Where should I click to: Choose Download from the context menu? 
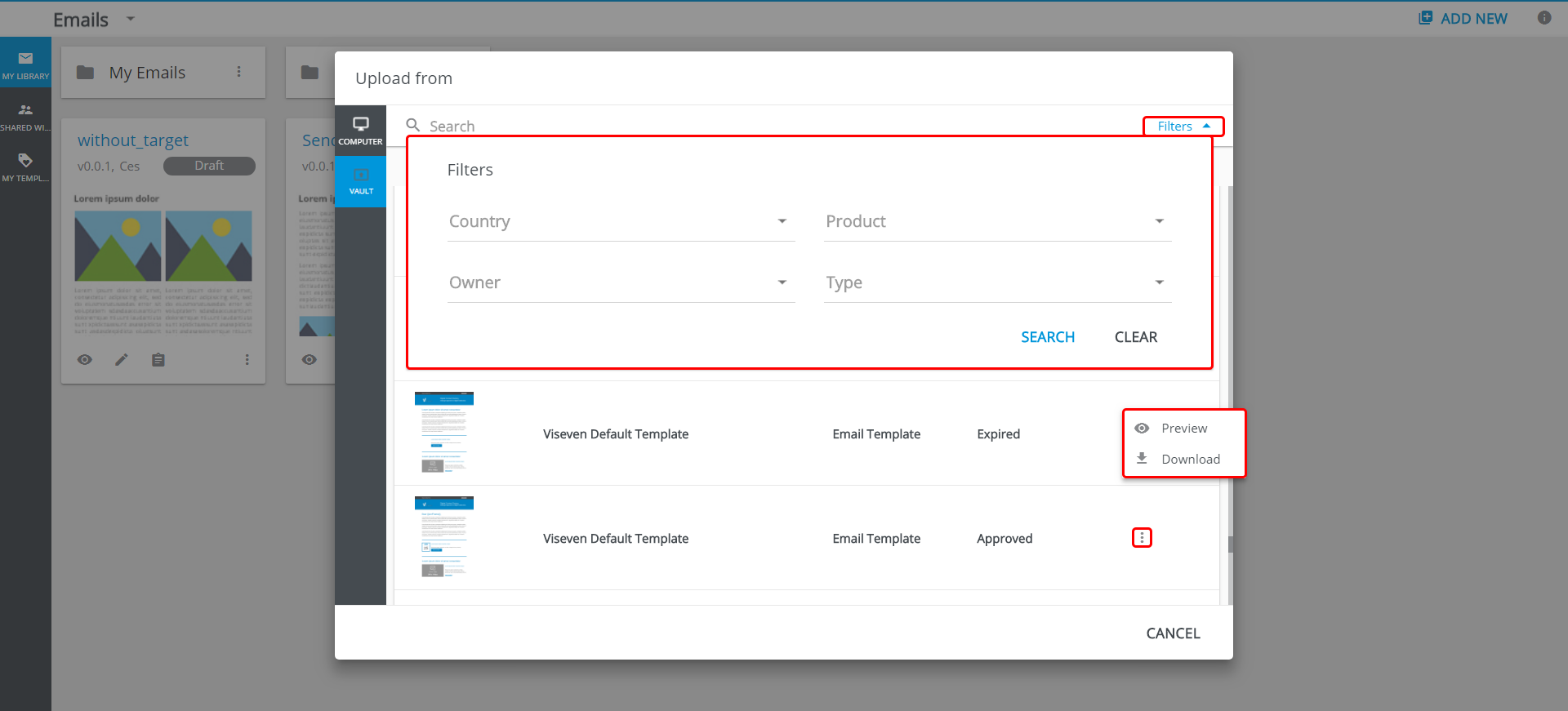1190,460
